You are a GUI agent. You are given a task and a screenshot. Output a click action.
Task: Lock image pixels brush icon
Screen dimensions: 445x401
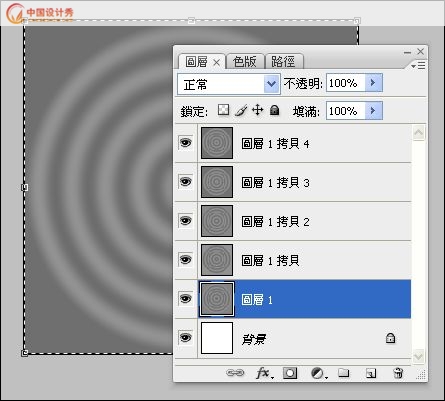[x=241, y=110]
